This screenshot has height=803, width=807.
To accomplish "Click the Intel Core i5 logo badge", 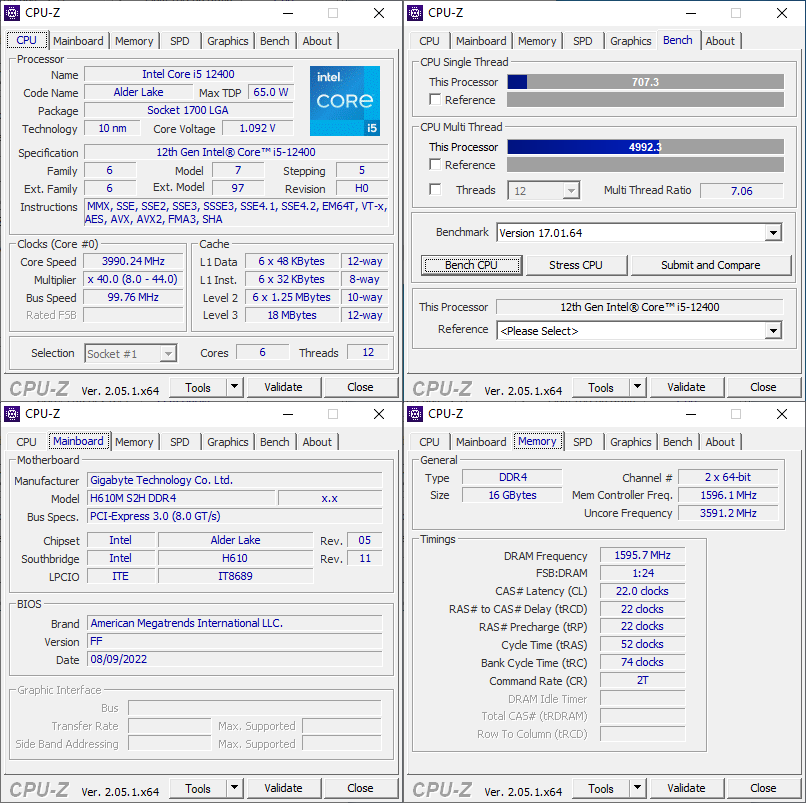I will (x=345, y=101).
